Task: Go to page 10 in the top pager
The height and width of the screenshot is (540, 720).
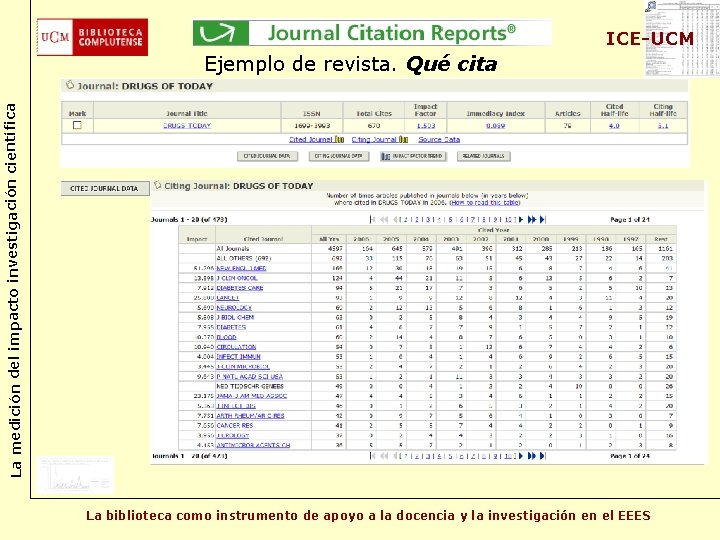Action: point(508,219)
